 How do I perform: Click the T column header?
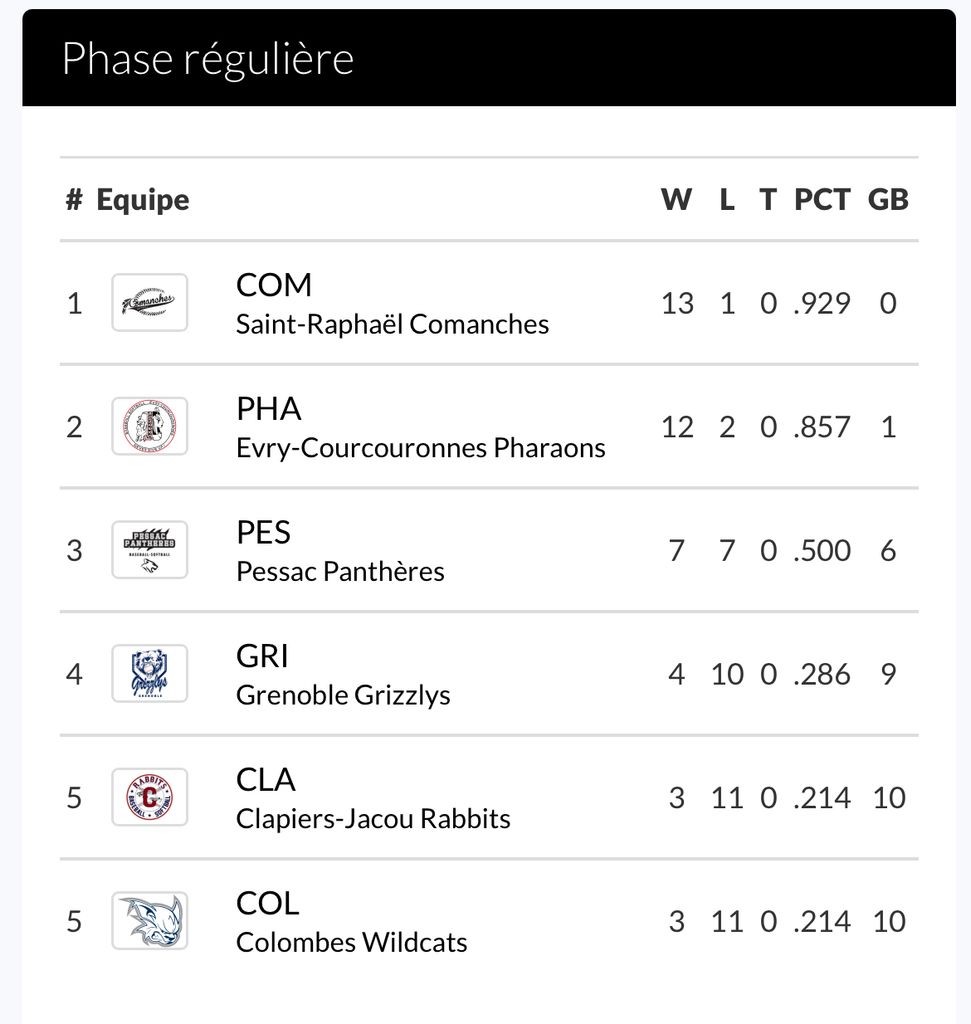[767, 200]
